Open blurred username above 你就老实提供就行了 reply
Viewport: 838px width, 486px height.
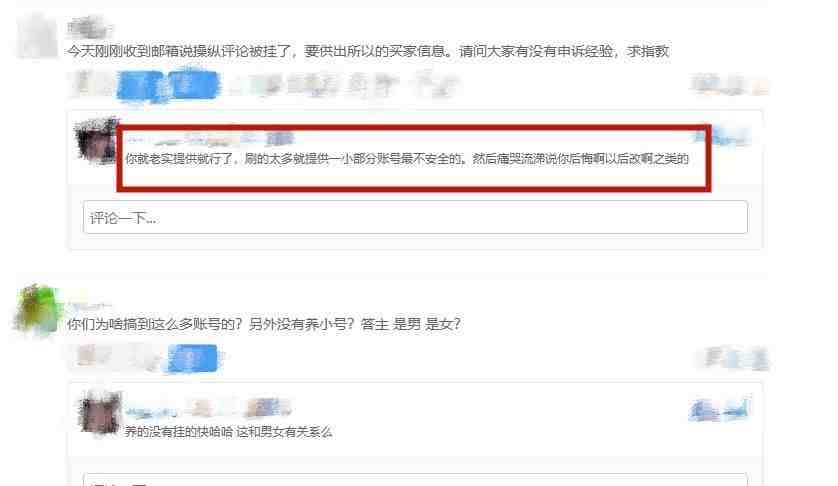coord(211,139)
